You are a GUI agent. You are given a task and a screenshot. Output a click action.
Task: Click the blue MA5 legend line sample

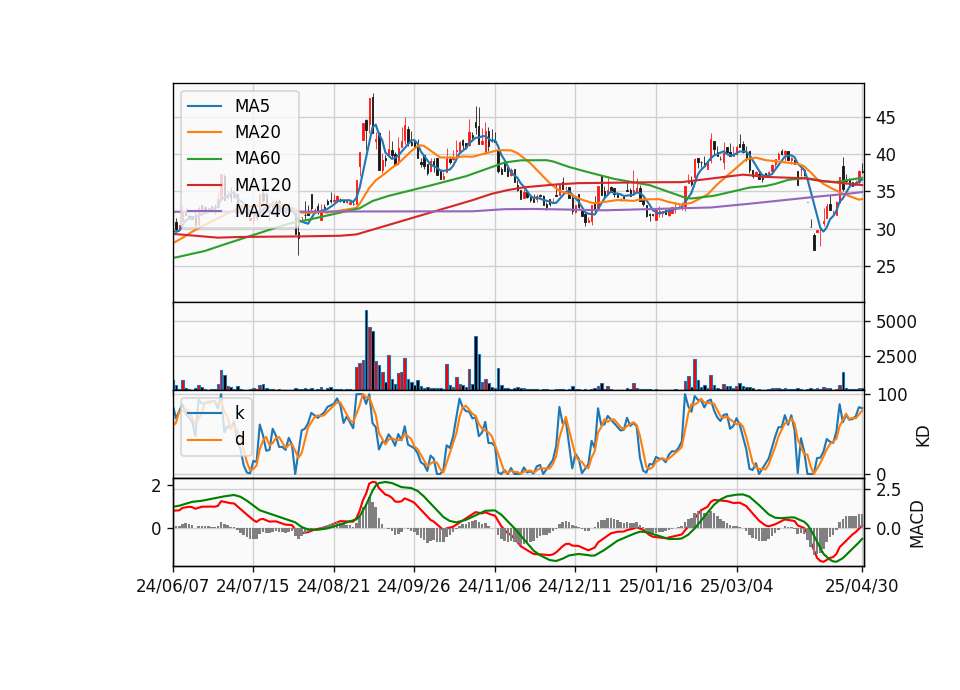point(204,106)
